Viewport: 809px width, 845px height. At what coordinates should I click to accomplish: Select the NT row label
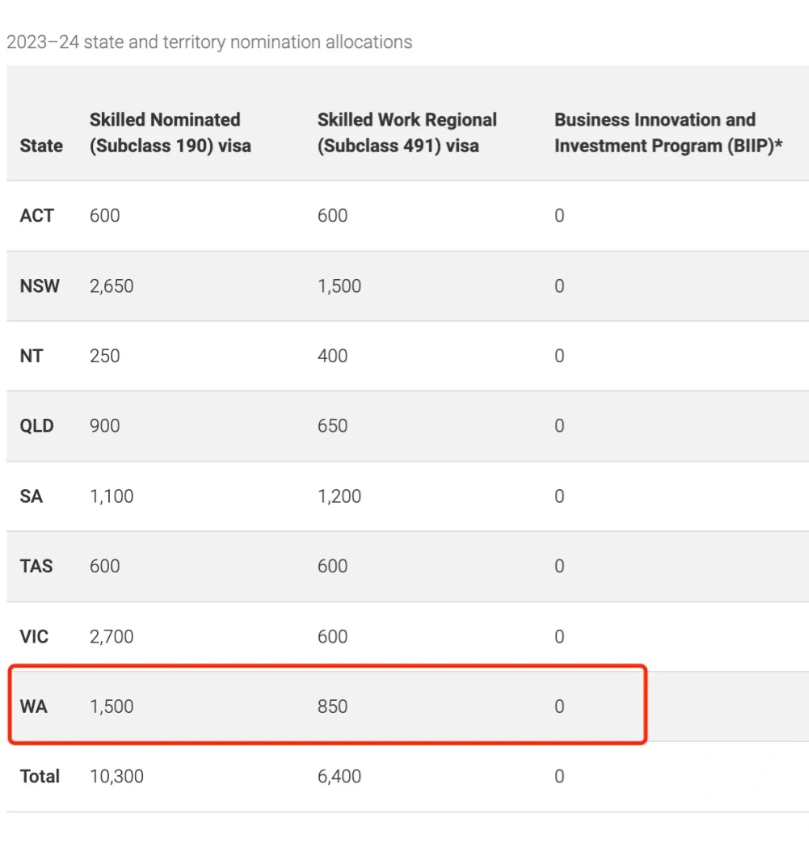31,356
